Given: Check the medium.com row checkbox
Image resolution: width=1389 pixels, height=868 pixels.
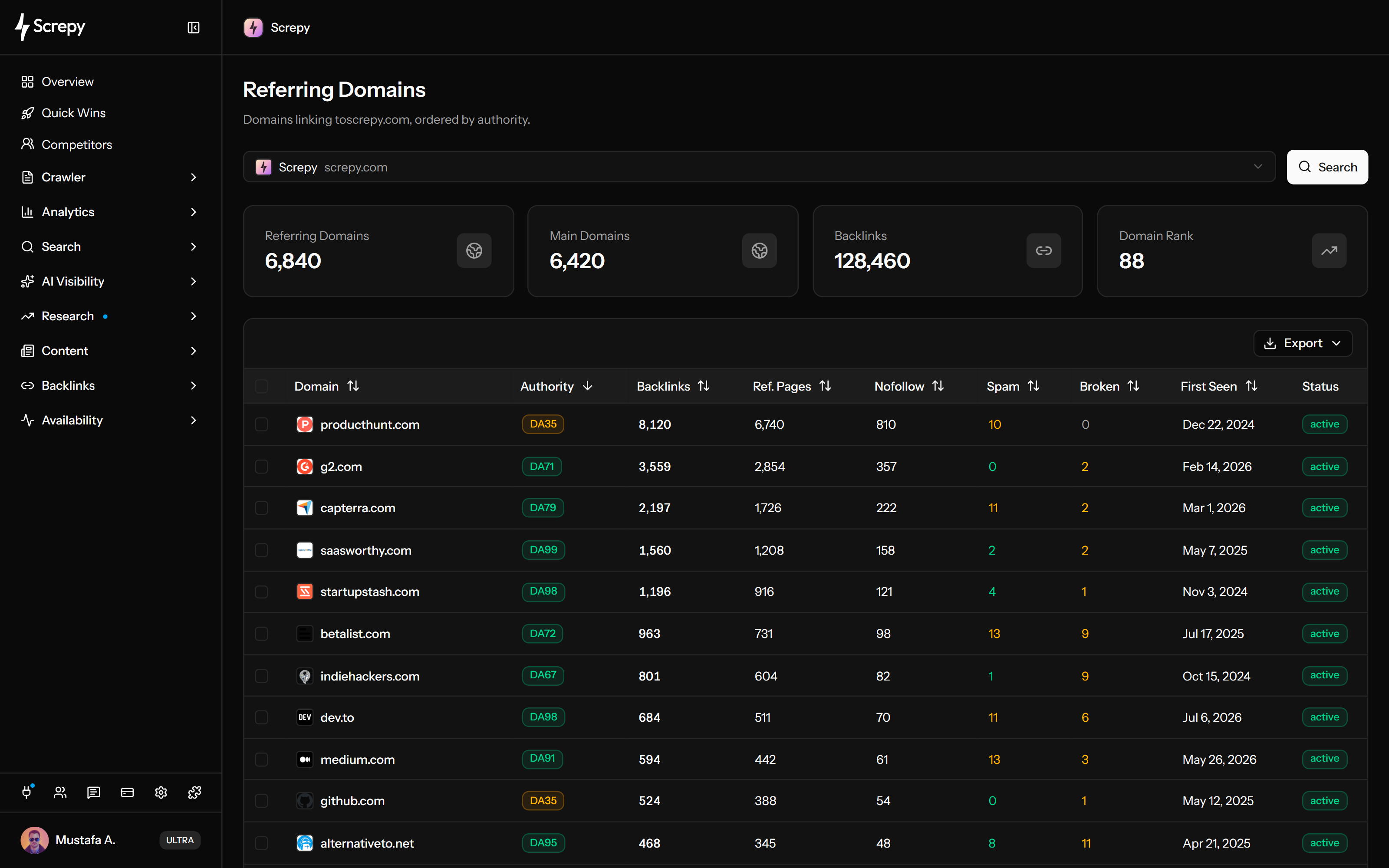Looking at the screenshot, I should 262,759.
